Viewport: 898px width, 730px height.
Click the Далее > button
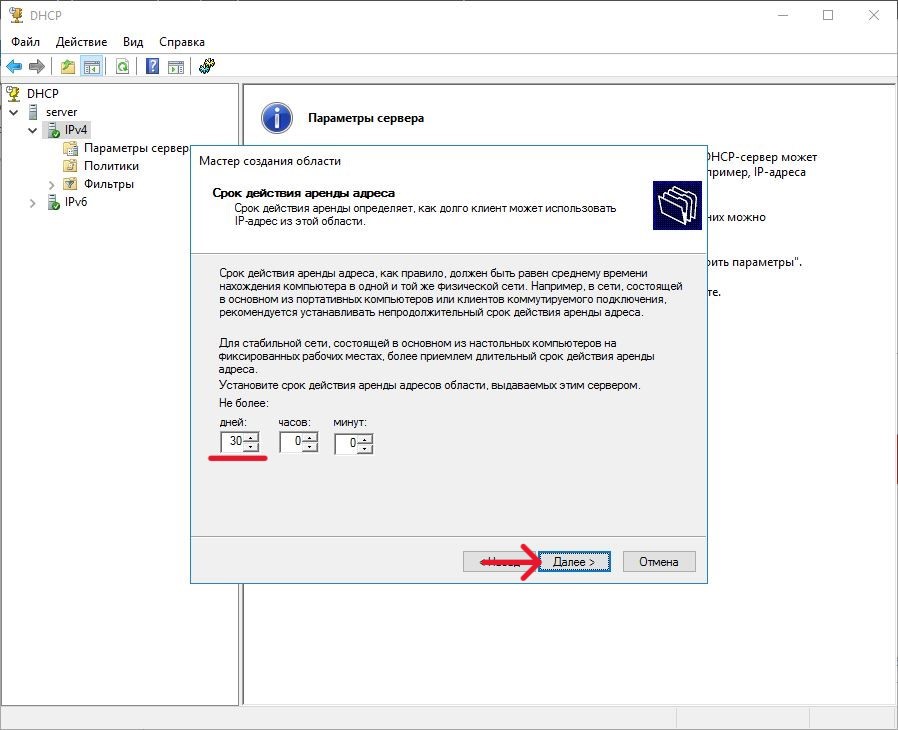point(574,562)
